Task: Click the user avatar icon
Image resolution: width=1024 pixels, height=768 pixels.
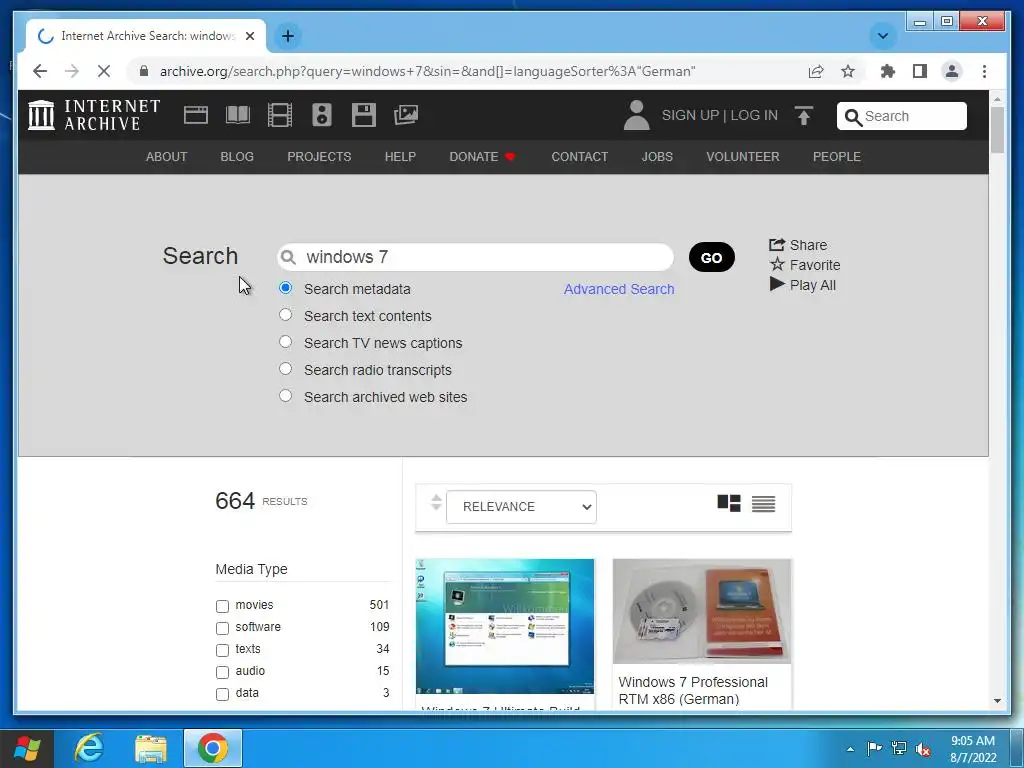Action: pyautogui.click(x=636, y=115)
